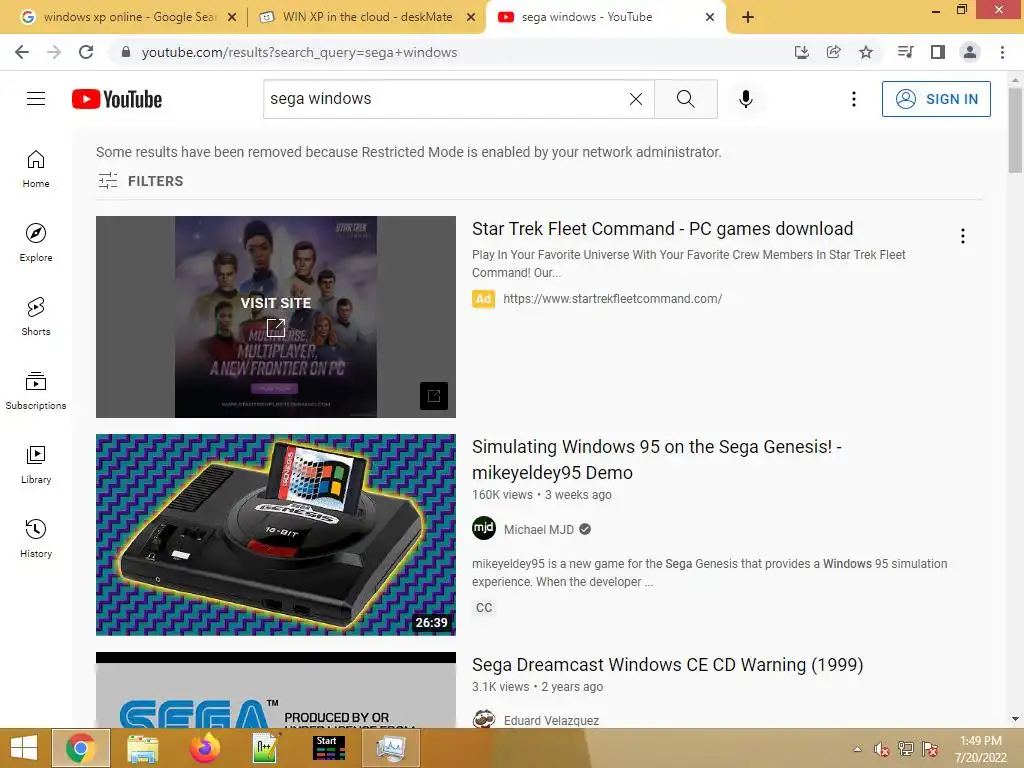Open Sega Dreamcast Windows CE CD Warning title
This screenshot has width=1024, height=768.
(667, 664)
